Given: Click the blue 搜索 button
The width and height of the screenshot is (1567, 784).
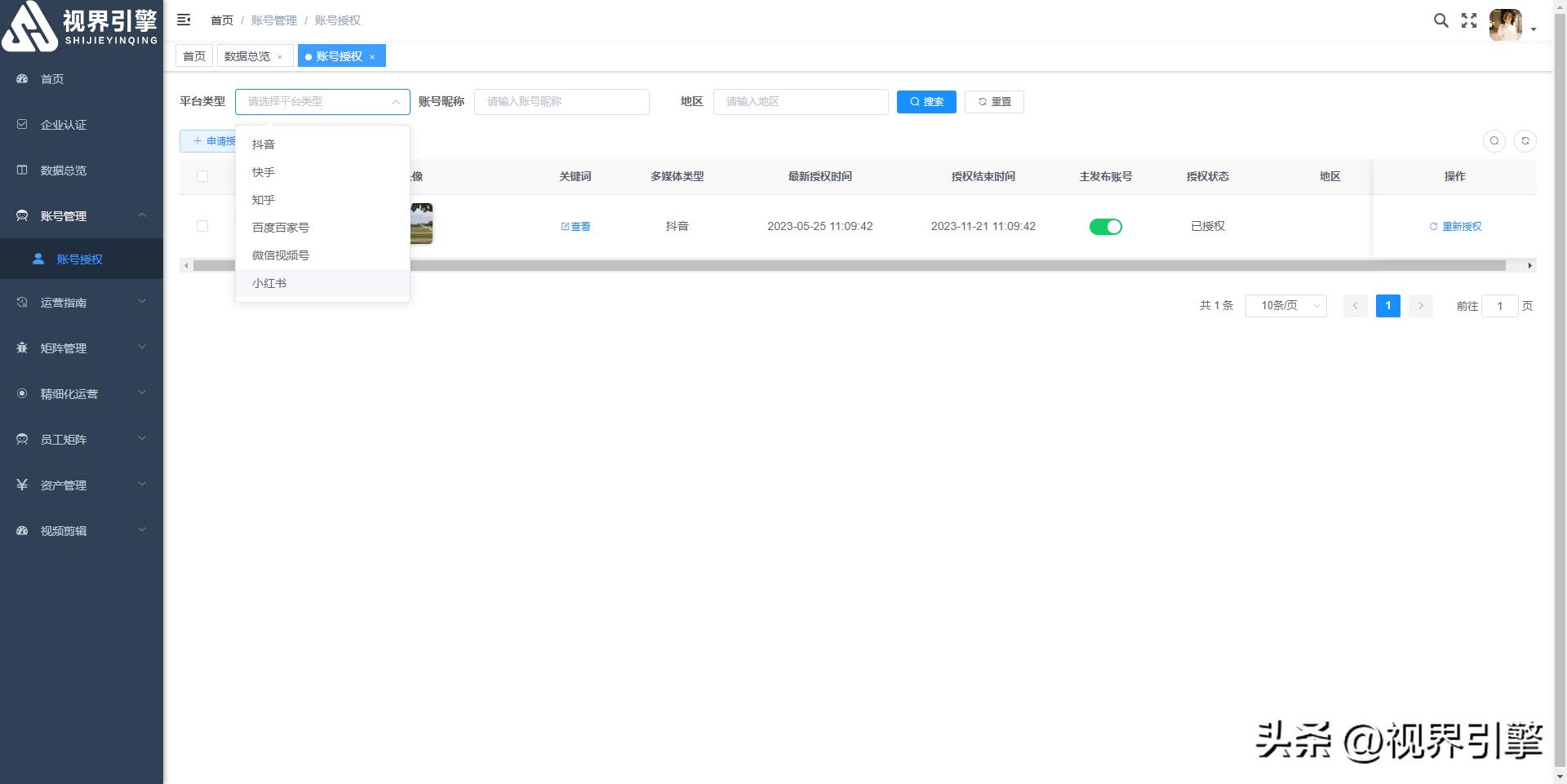Looking at the screenshot, I should coord(926,101).
